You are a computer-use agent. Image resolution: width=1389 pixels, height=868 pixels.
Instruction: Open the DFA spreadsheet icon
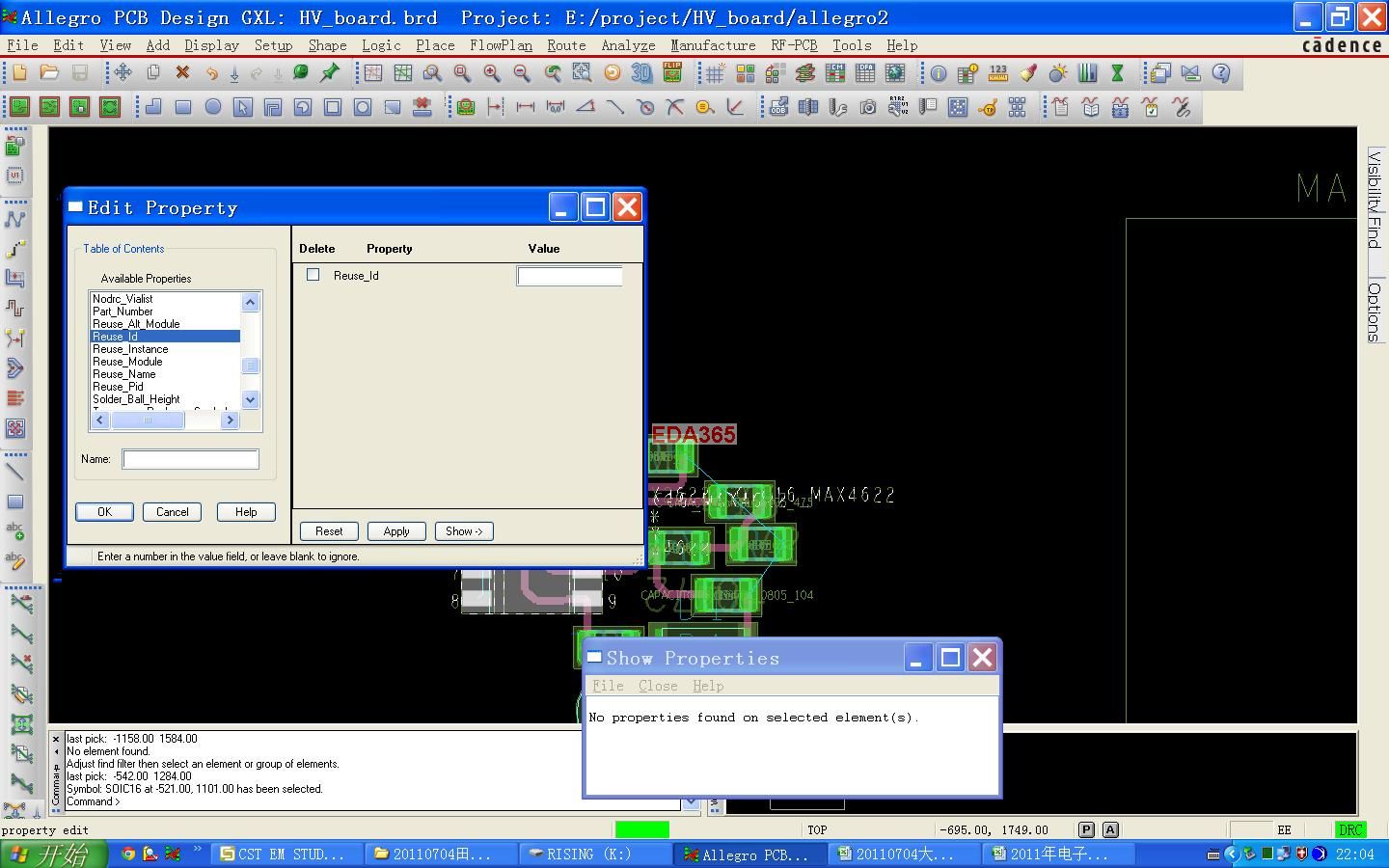click(x=865, y=72)
